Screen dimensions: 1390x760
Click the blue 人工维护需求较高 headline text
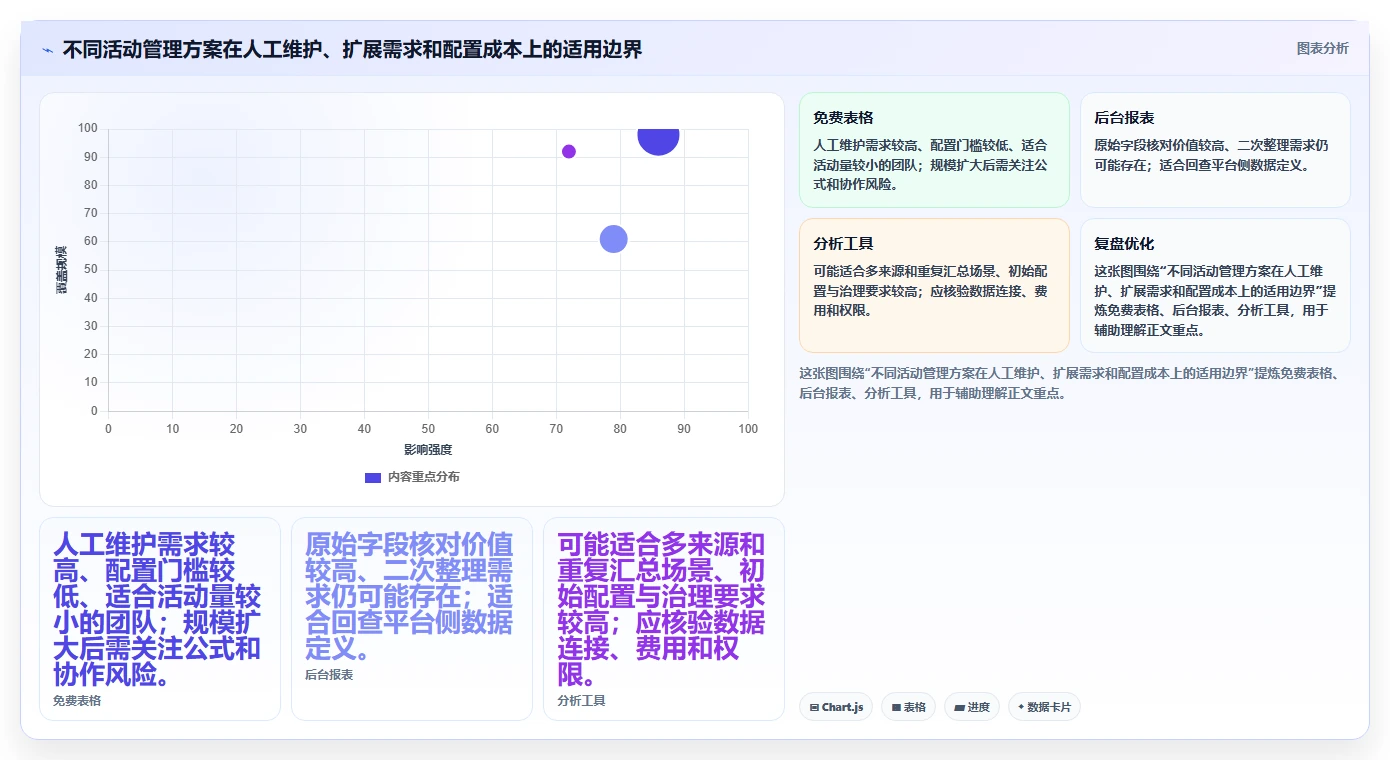[x=158, y=609]
